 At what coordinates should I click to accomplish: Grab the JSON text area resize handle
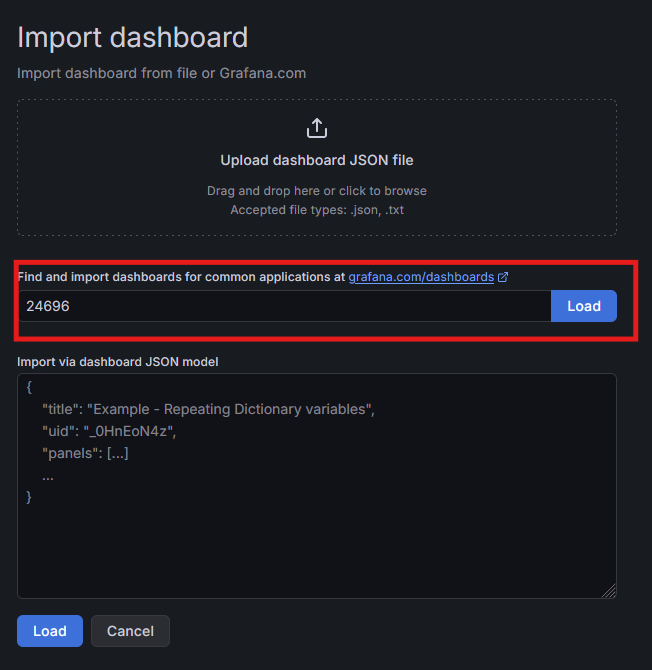[x=609, y=591]
